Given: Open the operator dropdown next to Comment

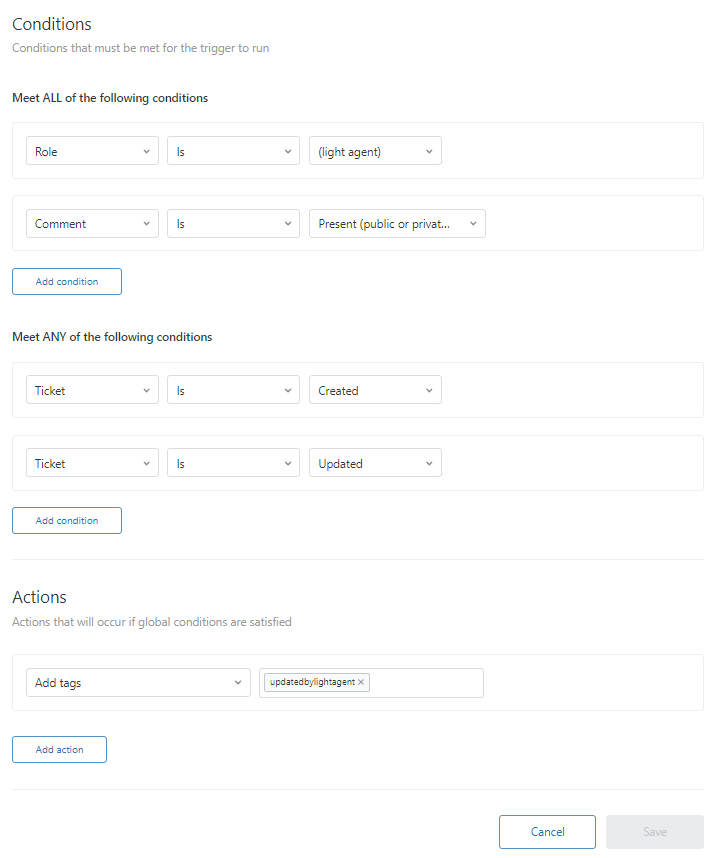Looking at the screenshot, I should pos(234,224).
